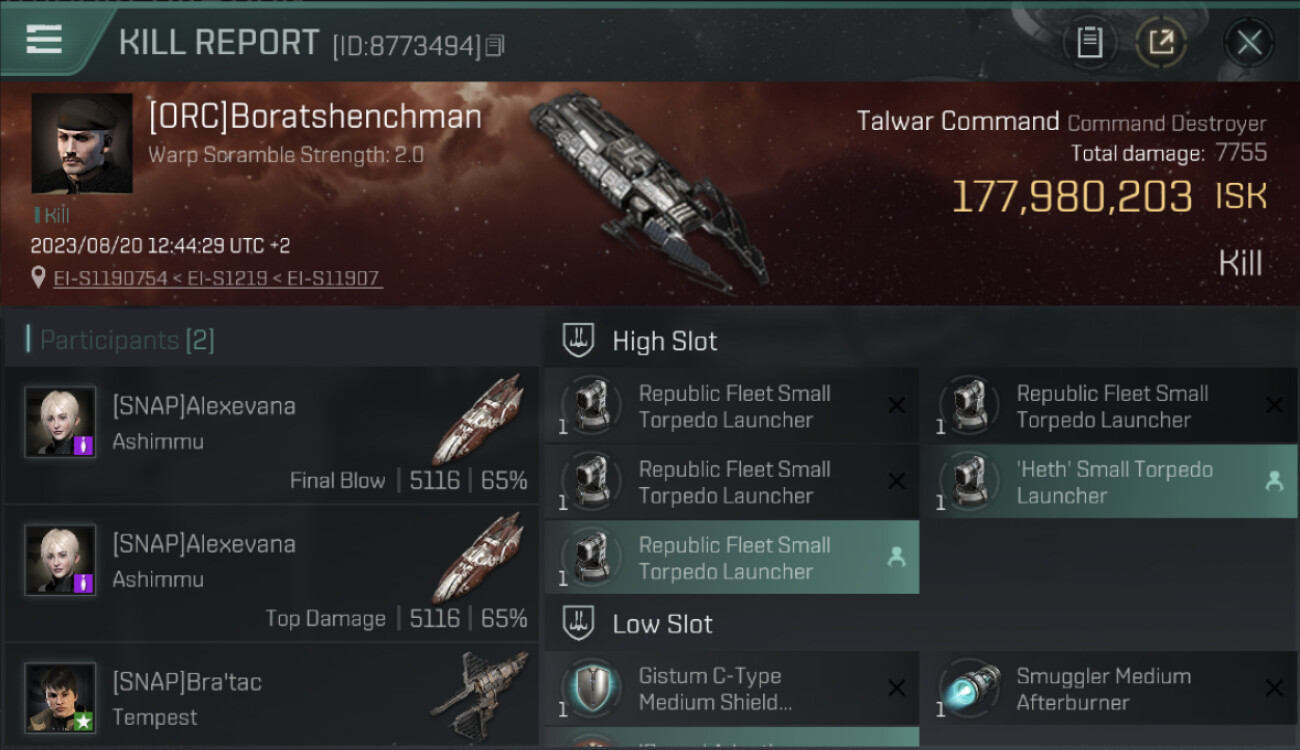
Task: Open Boratshenchman's character portrait
Action: [x=82, y=143]
